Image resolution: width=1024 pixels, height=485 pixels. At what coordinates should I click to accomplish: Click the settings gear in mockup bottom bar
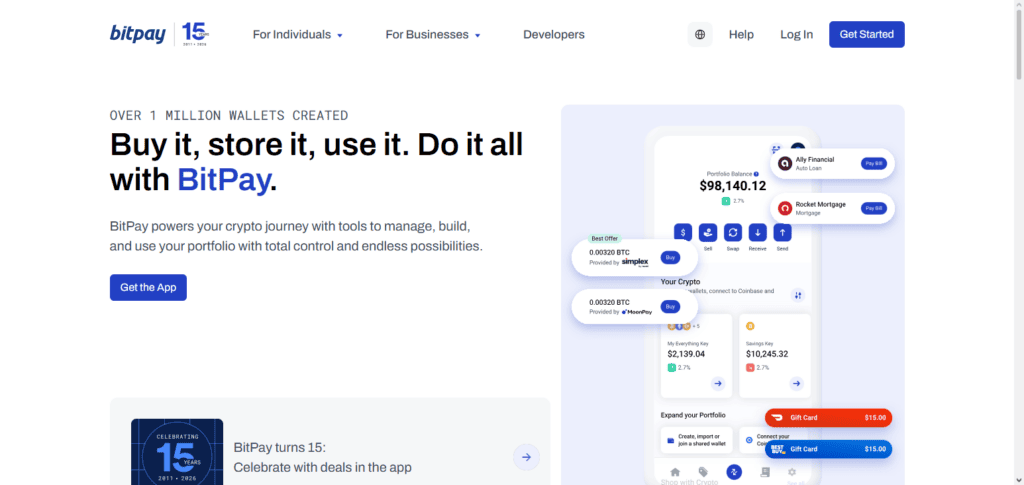(x=792, y=472)
